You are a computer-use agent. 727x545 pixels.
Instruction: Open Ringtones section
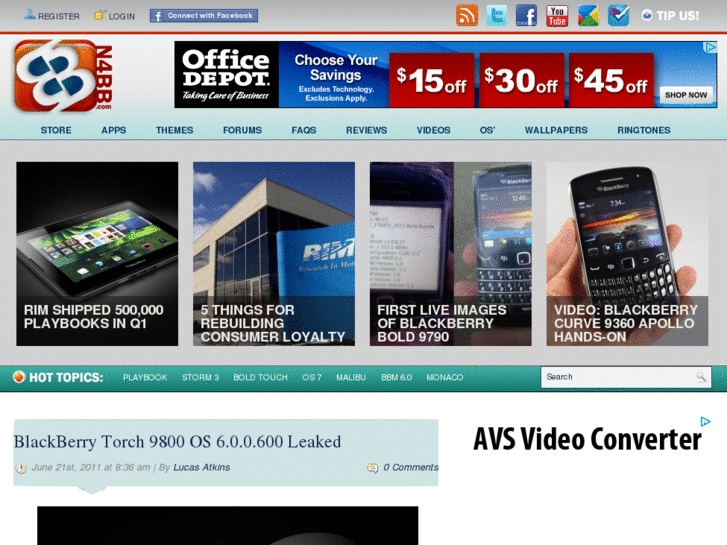[x=644, y=130]
